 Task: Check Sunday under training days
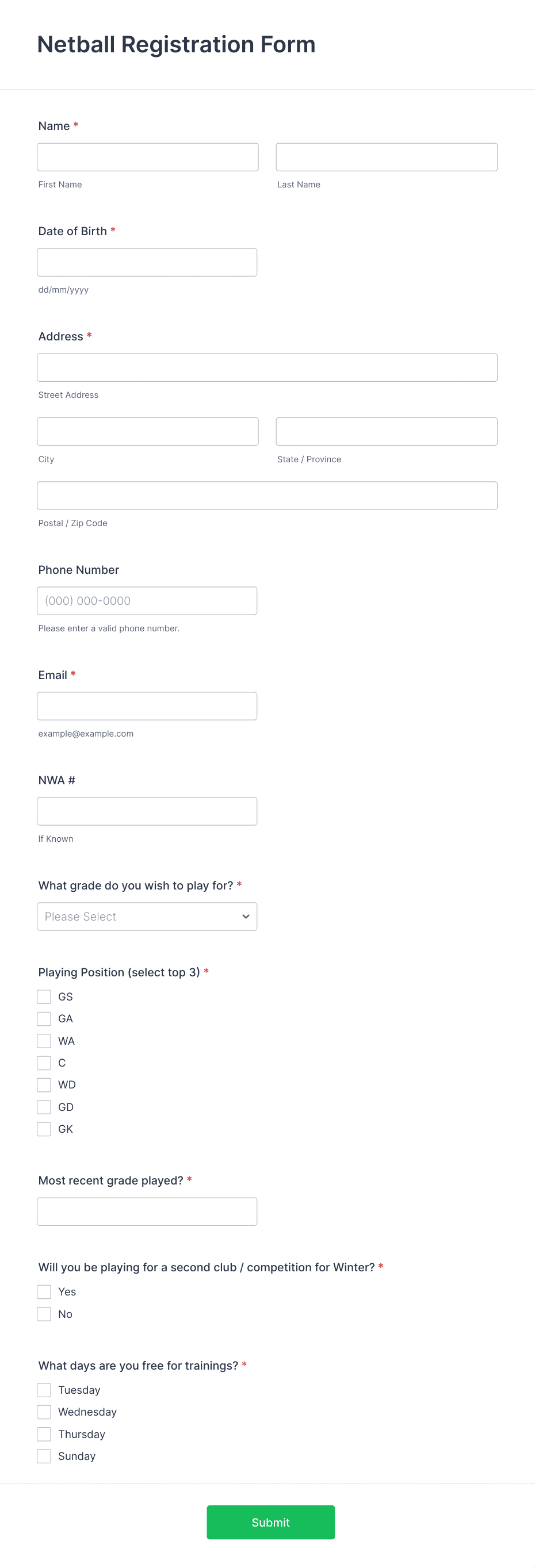point(43,1455)
